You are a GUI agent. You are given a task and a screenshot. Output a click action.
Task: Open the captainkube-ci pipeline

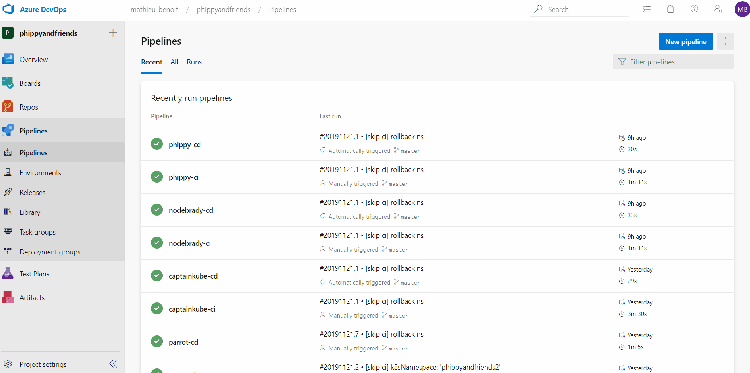coord(192,309)
